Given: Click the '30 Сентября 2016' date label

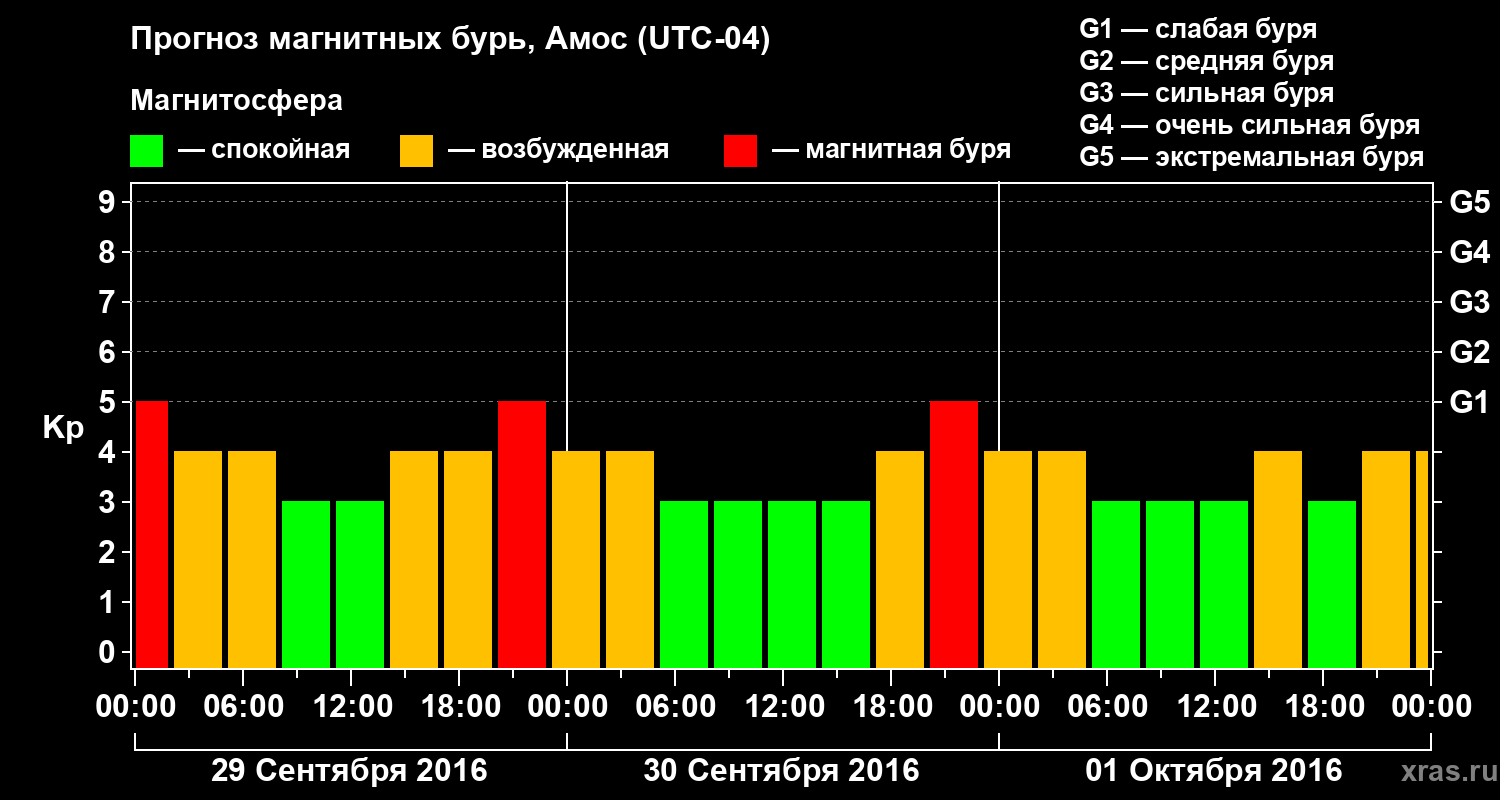Looking at the screenshot, I should [x=781, y=771].
